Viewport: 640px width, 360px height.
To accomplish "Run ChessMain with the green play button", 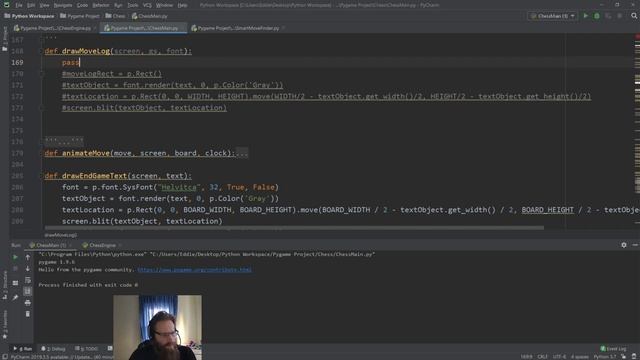I will 586,16.
